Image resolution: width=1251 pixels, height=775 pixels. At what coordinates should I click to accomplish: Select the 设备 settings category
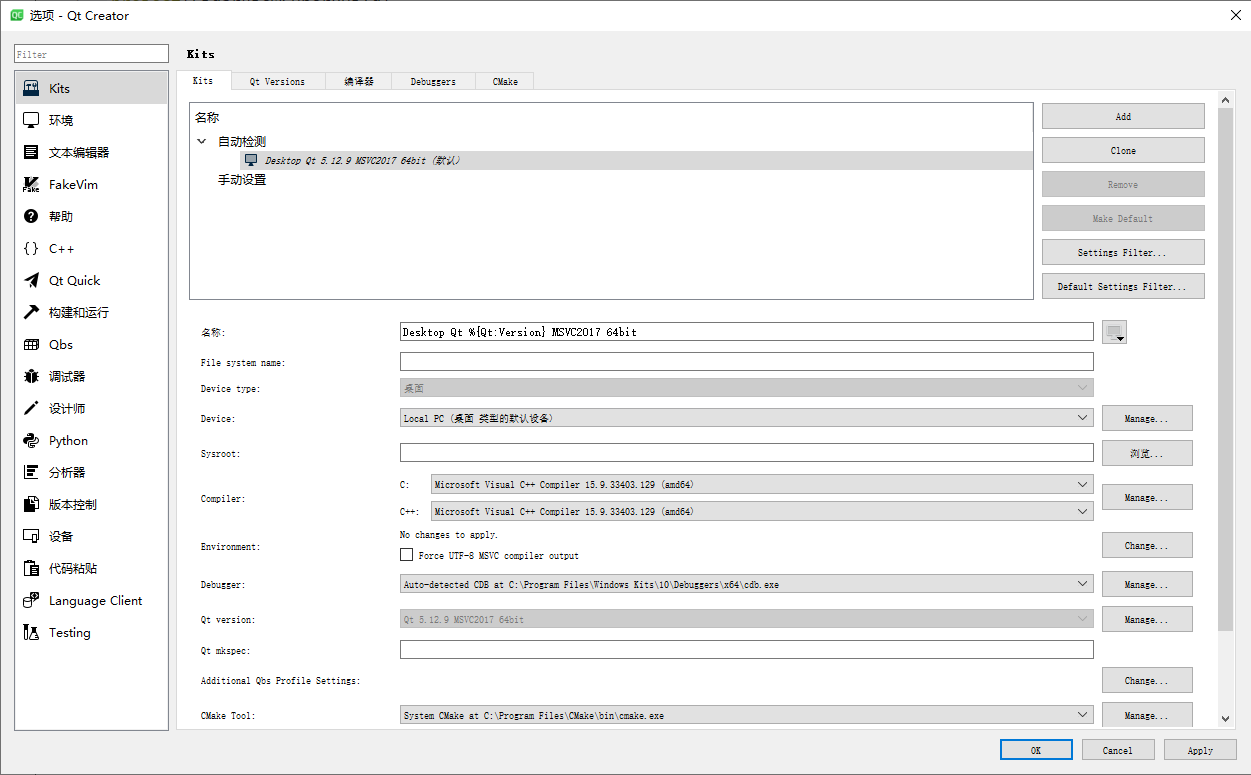pos(91,536)
